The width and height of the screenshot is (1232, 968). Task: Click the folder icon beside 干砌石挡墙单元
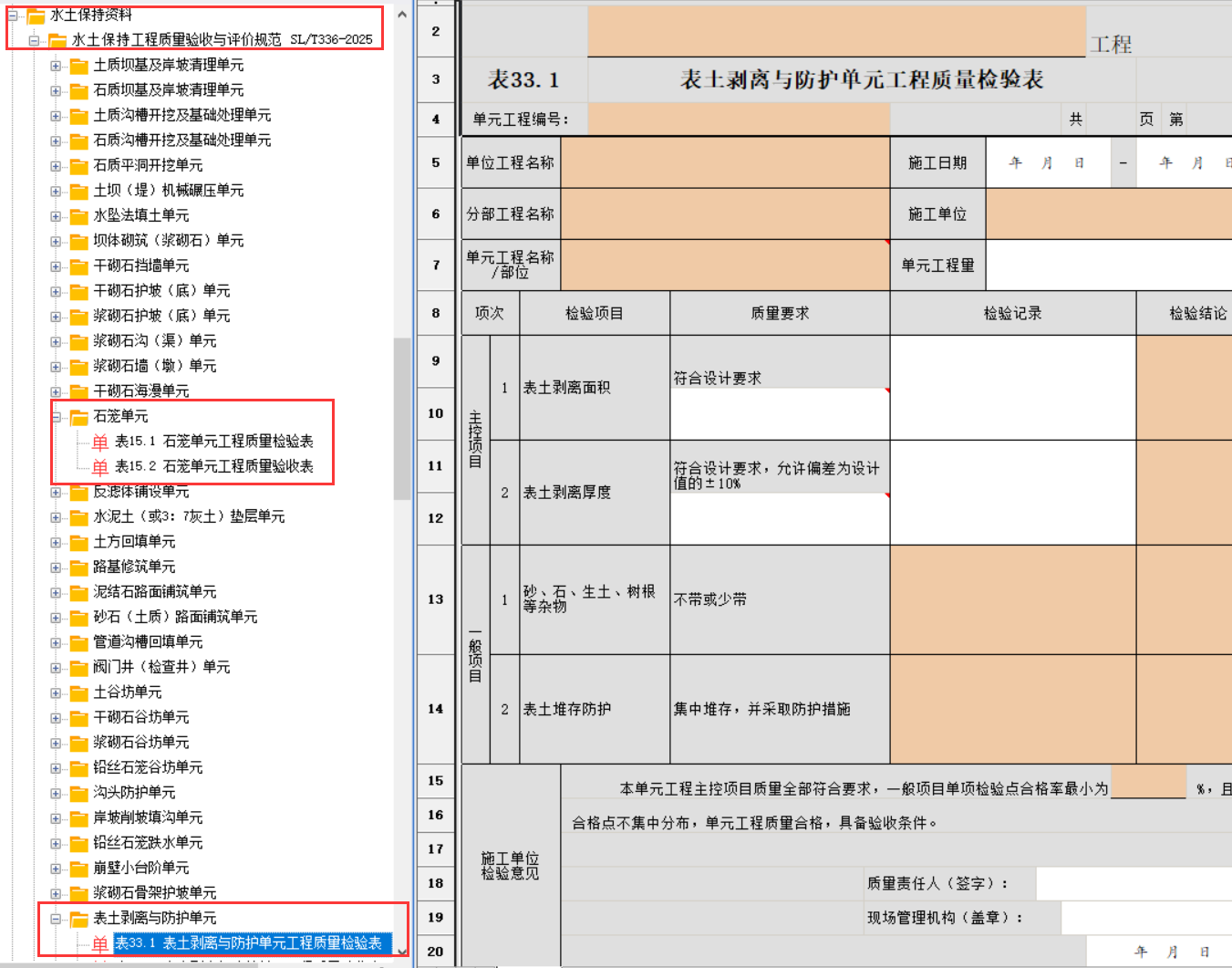pyautogui.click(x=79, y=266)
